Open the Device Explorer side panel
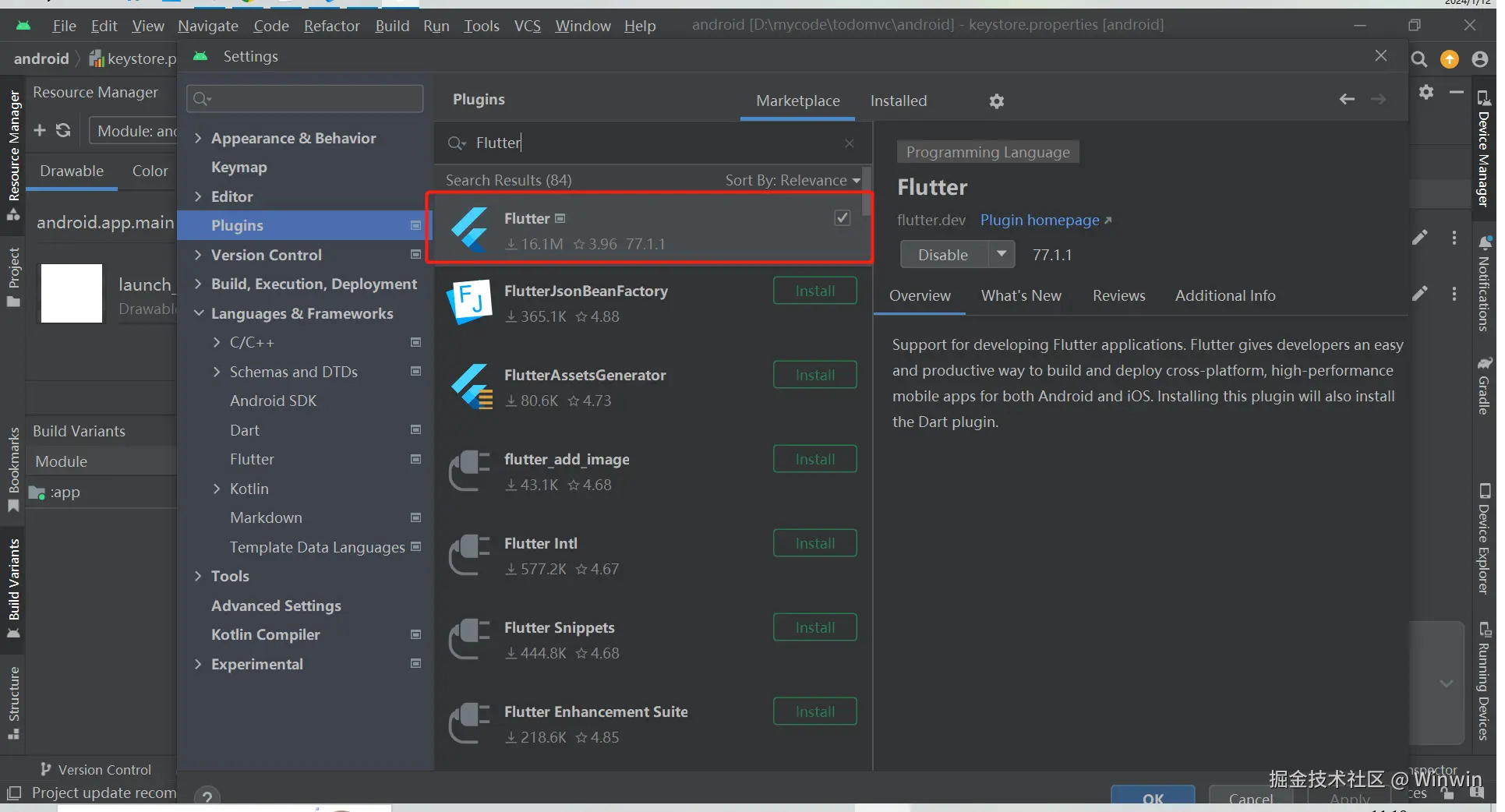This screenshot has width=1505, height=812. point(1483,539)
